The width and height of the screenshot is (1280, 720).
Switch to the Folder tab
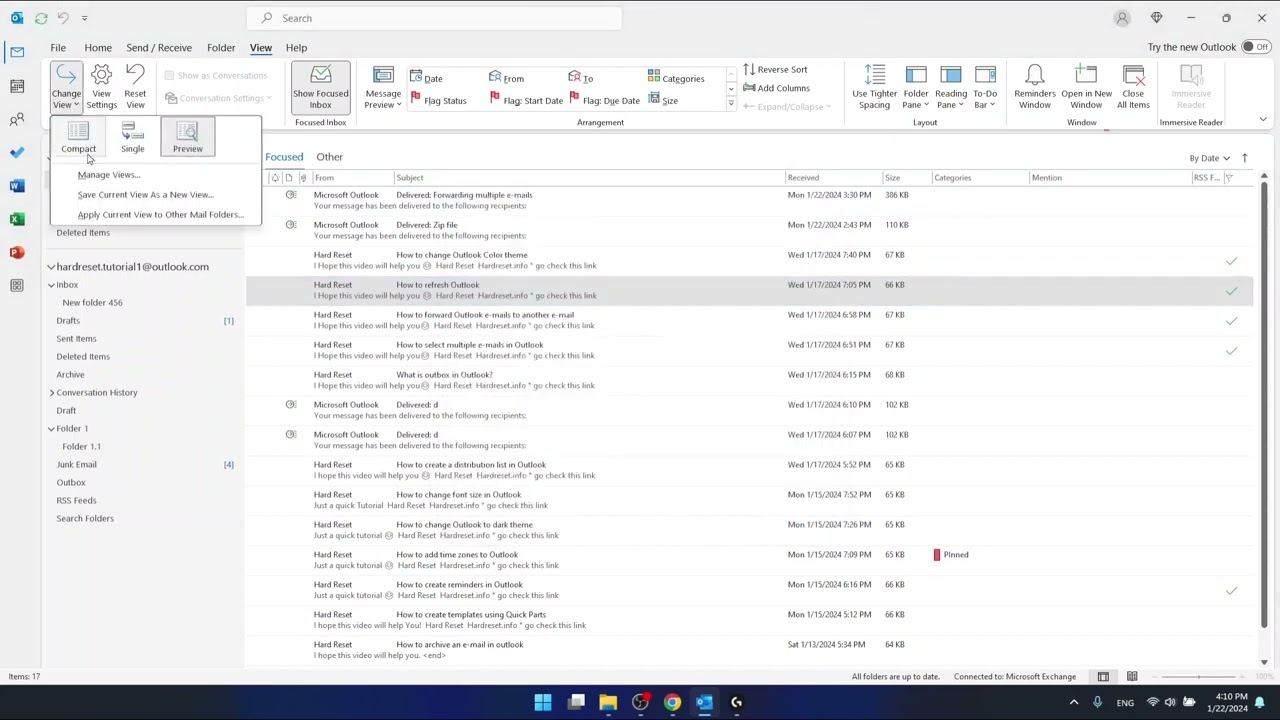[x=221, y=47]
